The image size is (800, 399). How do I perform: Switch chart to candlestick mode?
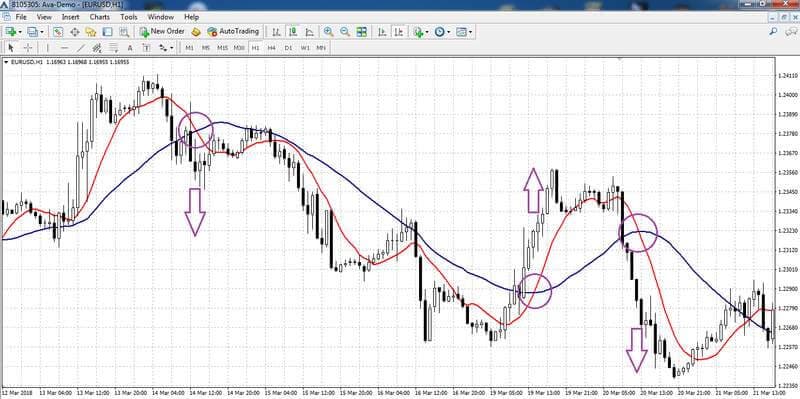293,32
